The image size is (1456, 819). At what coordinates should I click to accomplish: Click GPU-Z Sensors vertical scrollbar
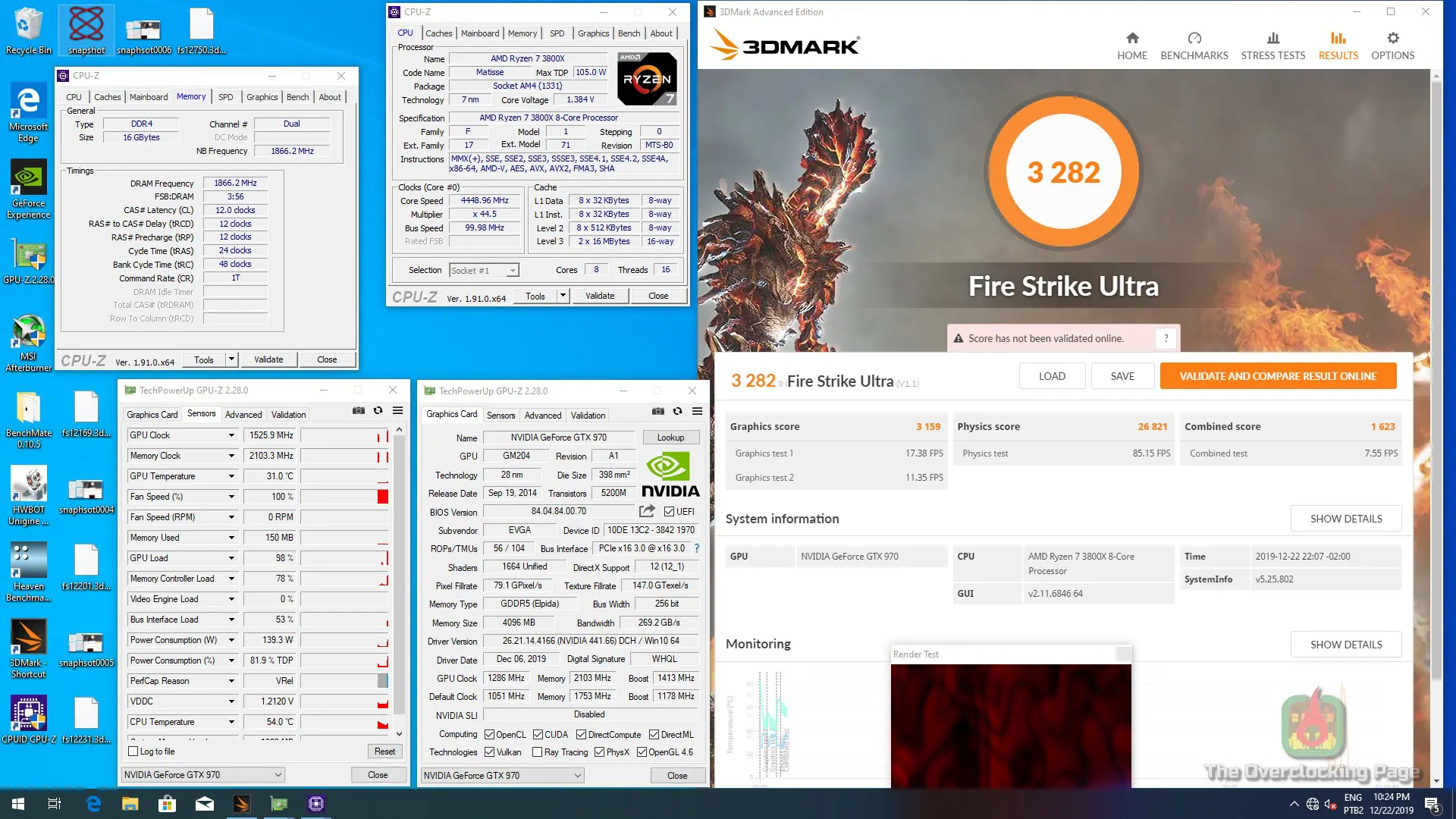(399, 582)
